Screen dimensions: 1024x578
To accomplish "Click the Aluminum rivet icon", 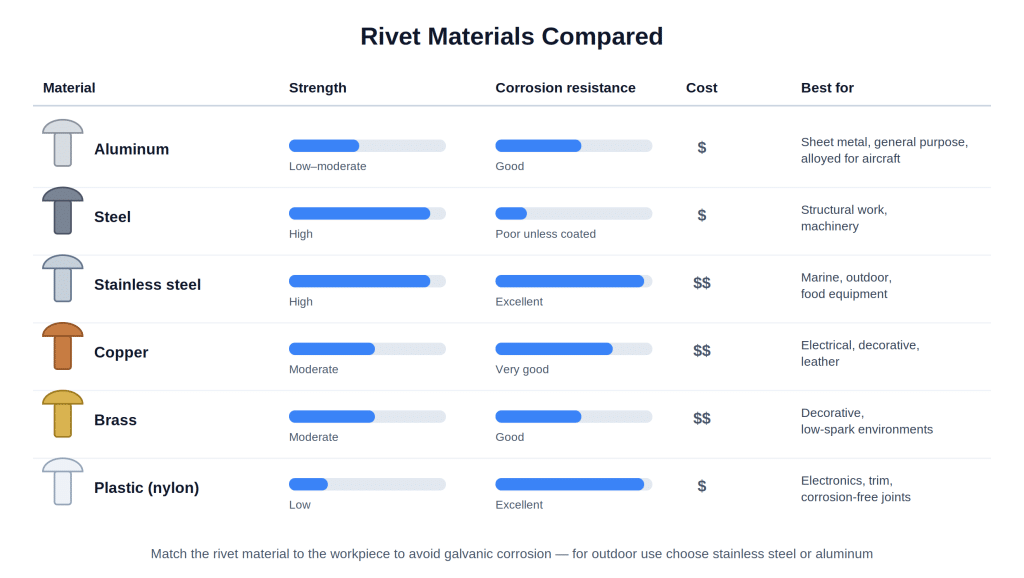I will [x=63, y=143].
